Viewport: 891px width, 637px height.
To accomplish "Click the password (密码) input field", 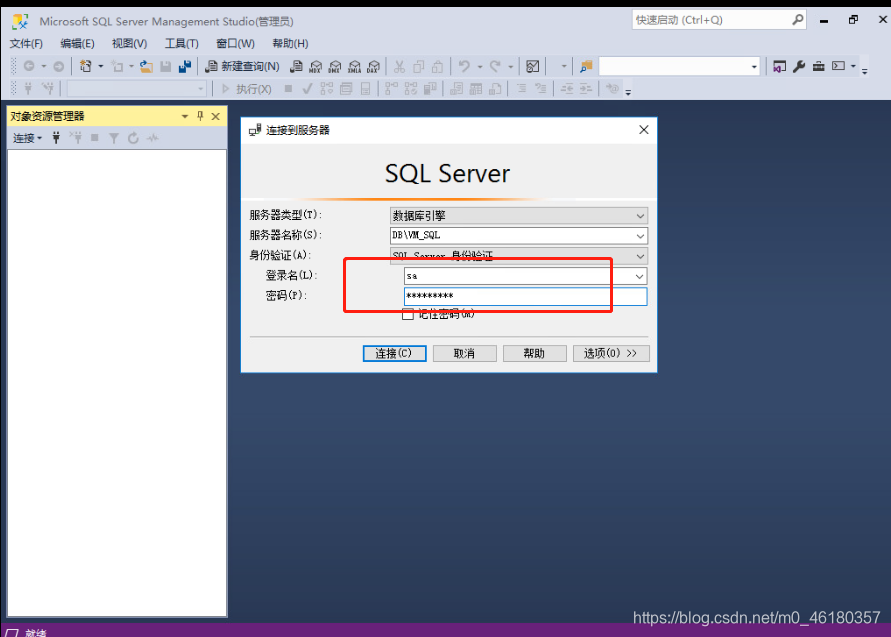I will 526,296.
